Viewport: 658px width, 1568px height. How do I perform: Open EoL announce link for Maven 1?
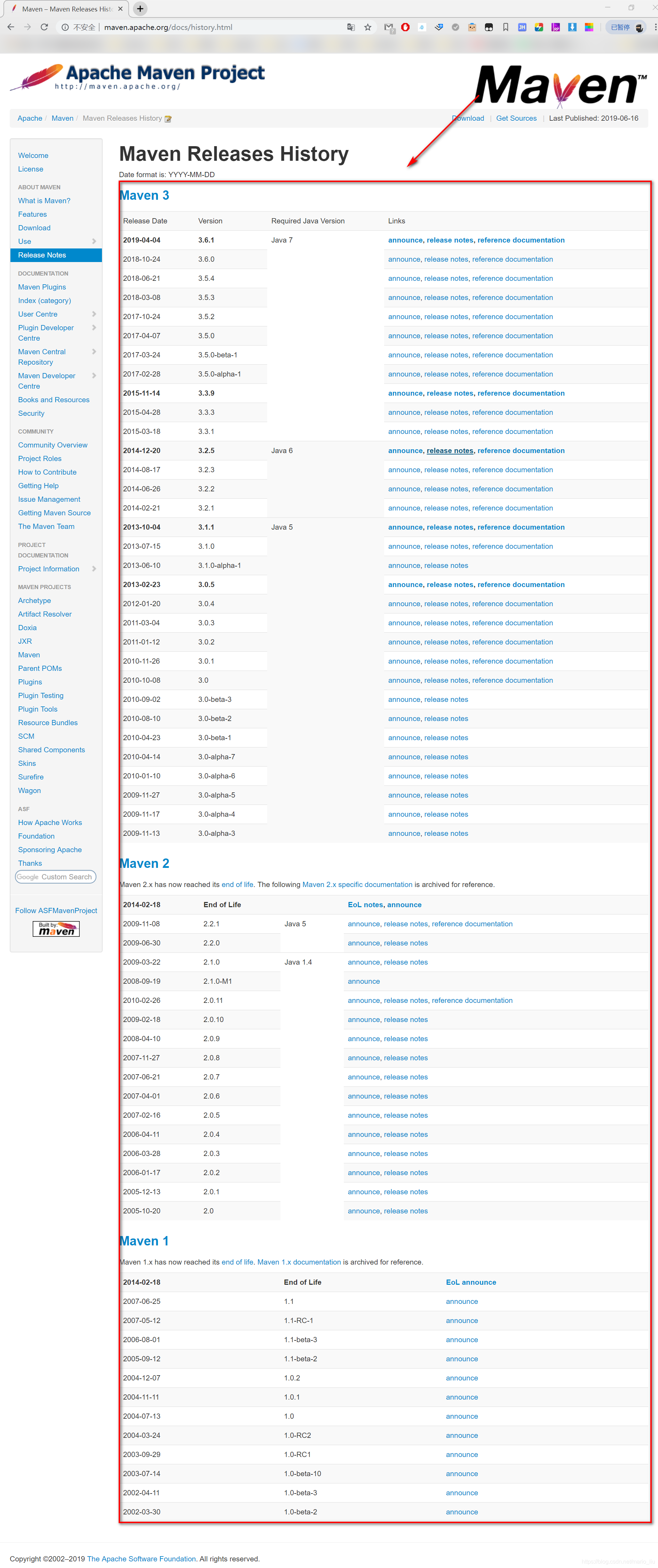click(470, 1283)
